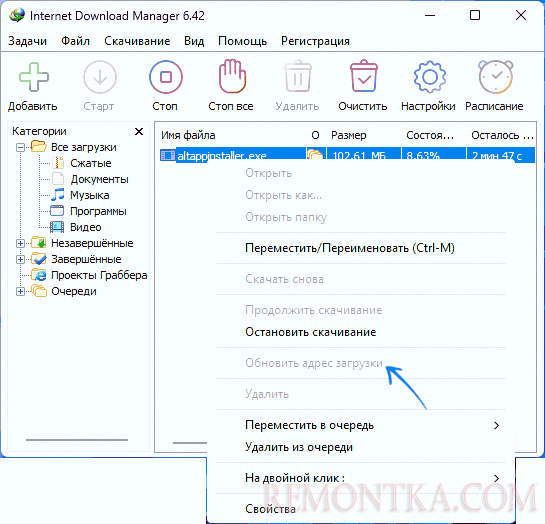Click the Очистить toolbar icon
Viewport: 545px width, 524px height.
(x=364, y=76)
